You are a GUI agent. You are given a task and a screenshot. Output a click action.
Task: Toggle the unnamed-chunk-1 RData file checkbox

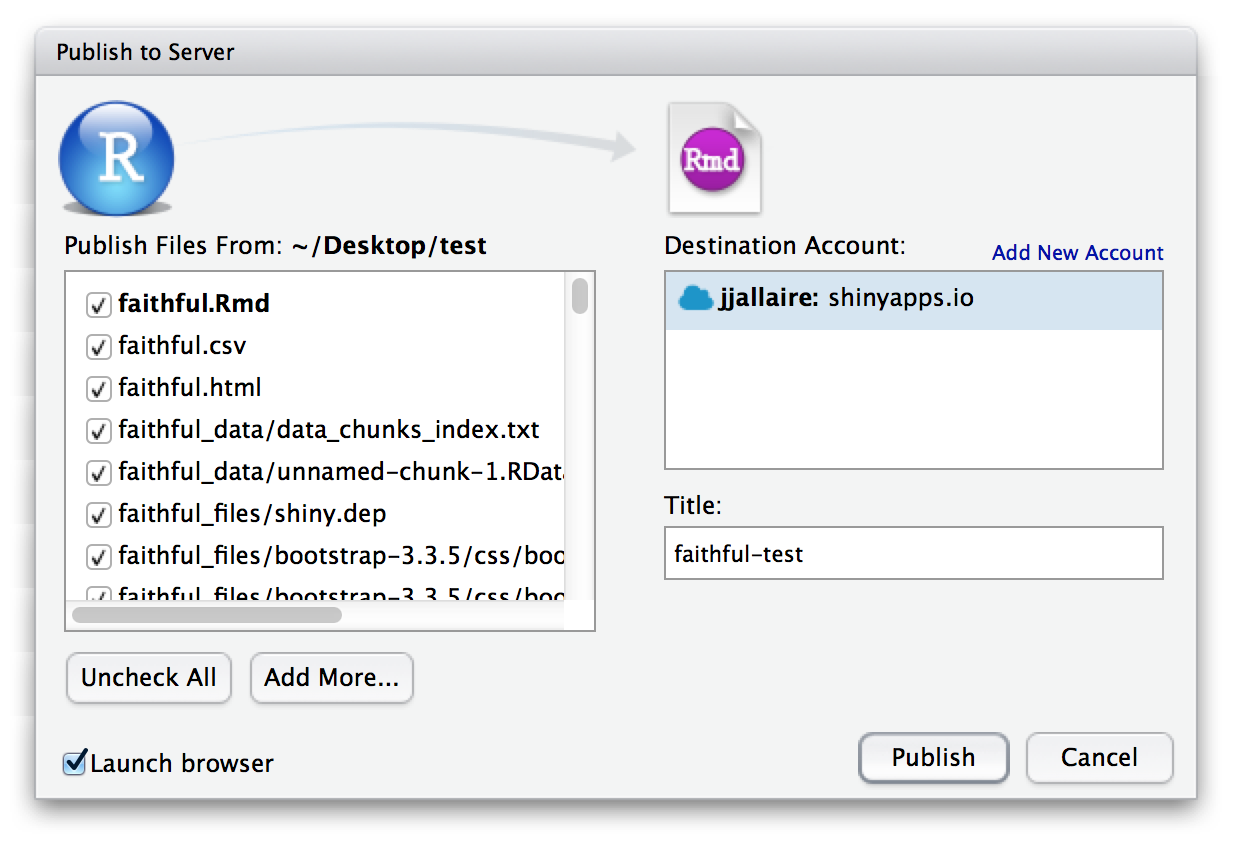click(x=99, y=472)
